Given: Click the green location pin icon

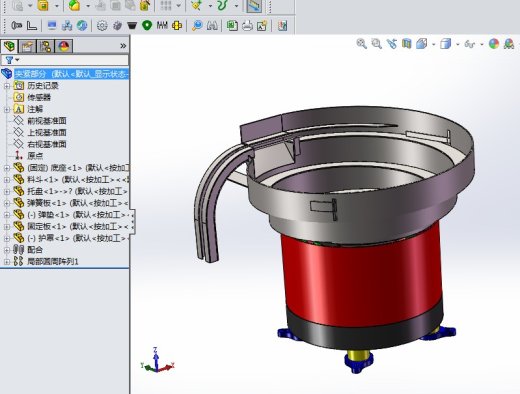Looking at the screenshot, I should pyautogui.click(x=147, y=25).
